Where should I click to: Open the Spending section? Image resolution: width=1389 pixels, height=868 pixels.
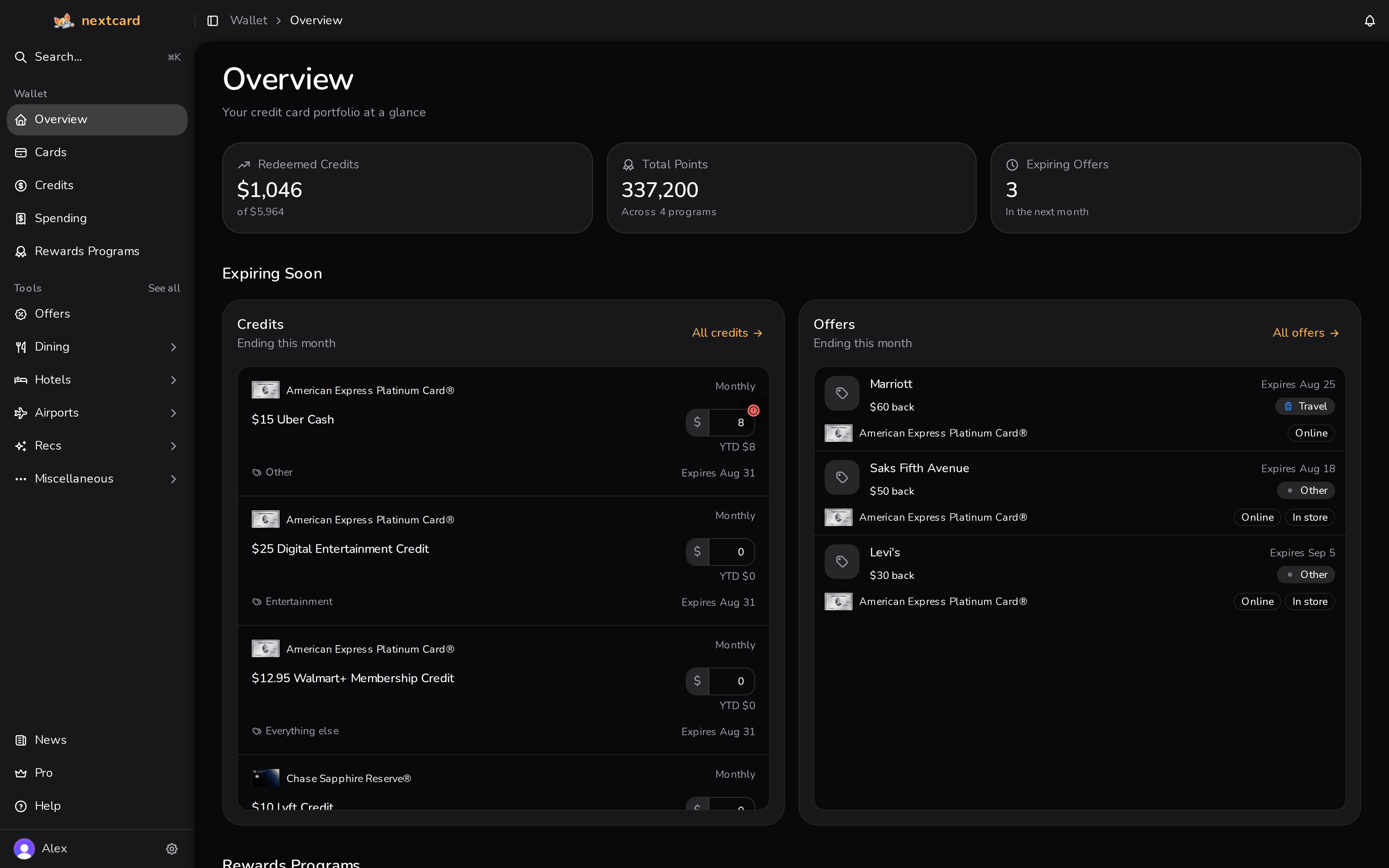coord(97,218)
